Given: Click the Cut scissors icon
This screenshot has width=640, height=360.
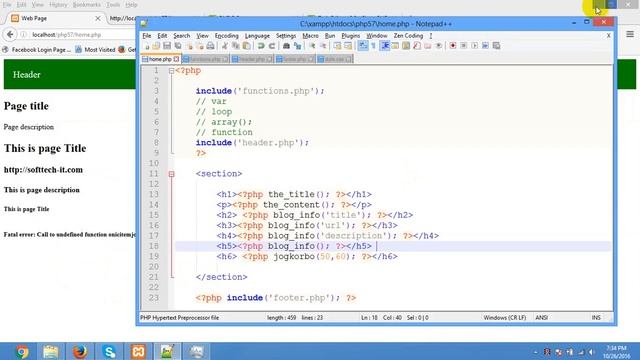Looking at the screenshot, I should coord(224,46).
